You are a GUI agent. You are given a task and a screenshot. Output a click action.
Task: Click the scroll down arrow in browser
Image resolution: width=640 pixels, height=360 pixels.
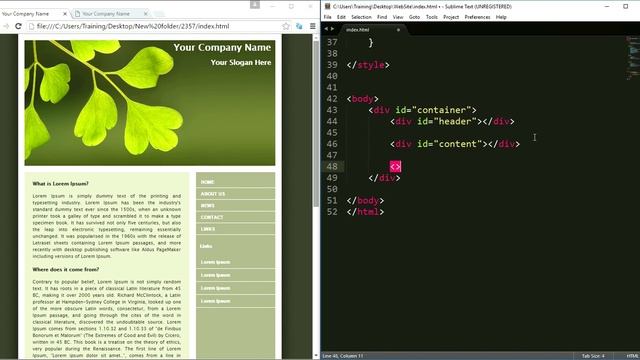coord(316,356)
